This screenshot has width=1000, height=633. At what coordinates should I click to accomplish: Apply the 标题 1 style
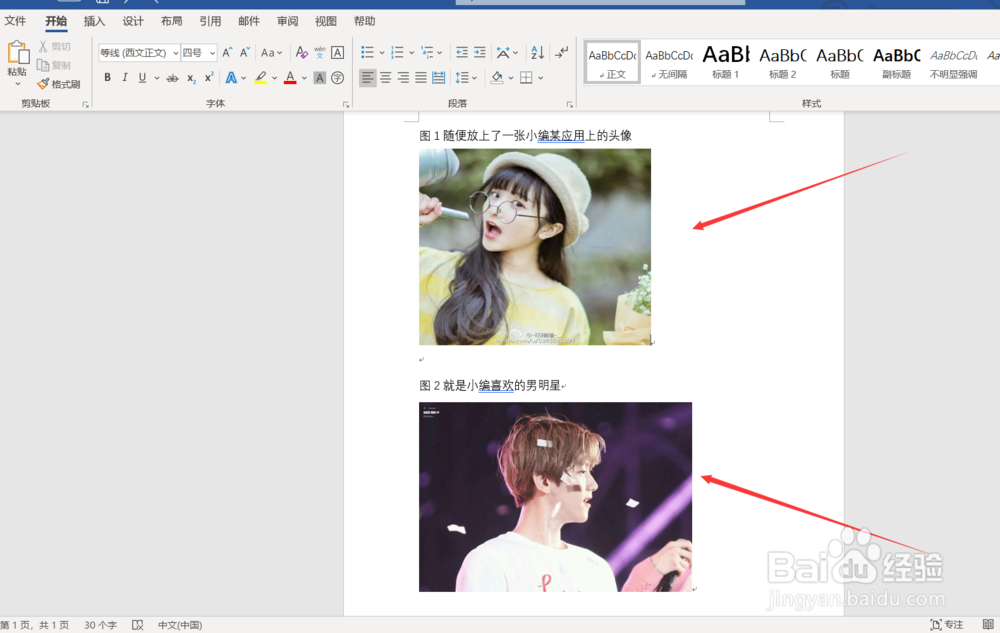[725, 62]
